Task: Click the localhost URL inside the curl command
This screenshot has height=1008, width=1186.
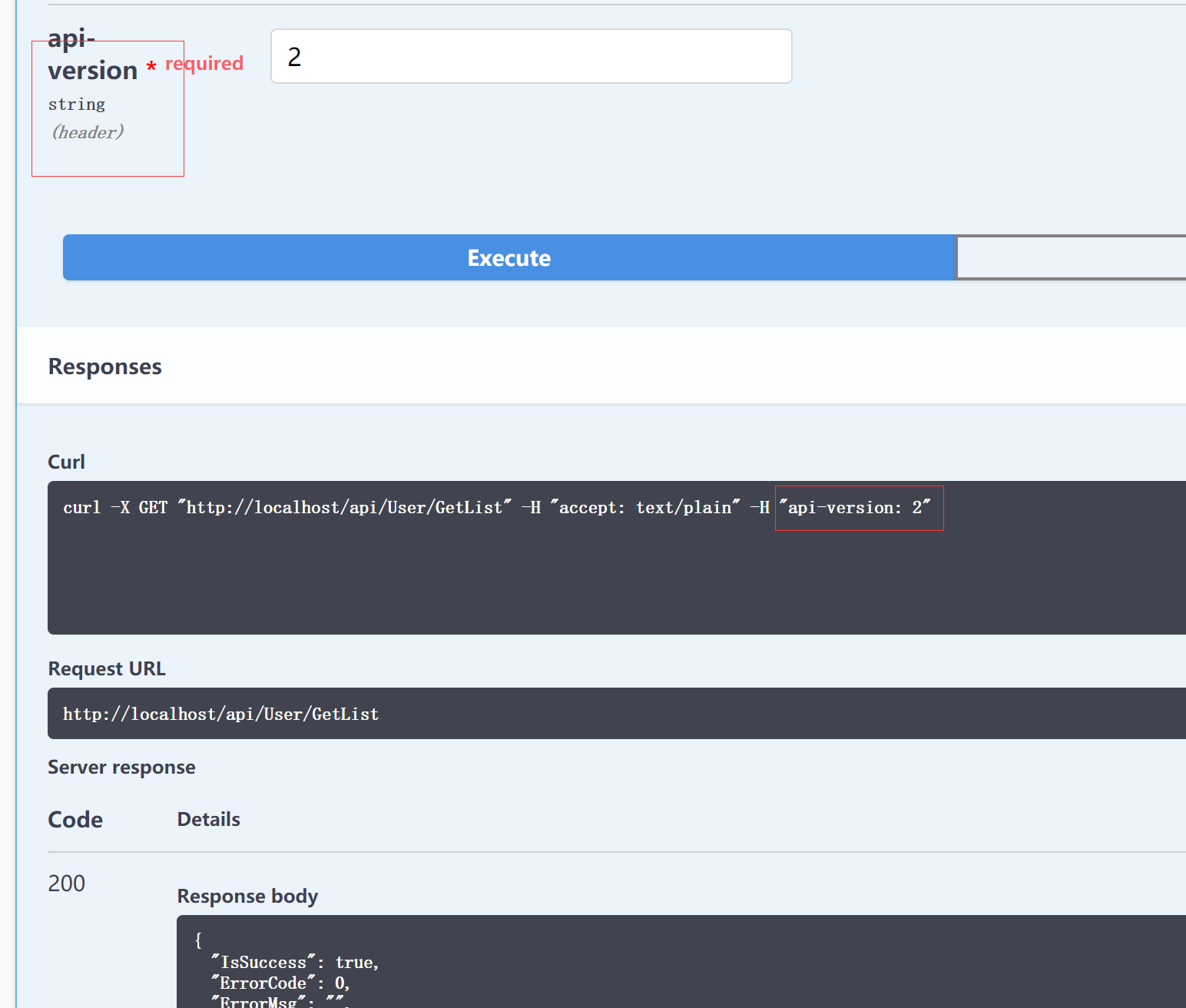Action: 344,508
